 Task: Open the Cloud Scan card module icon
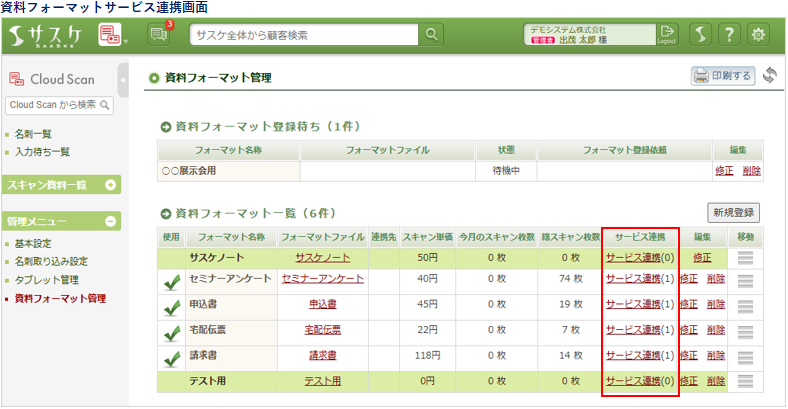click(x=110, y=35)
